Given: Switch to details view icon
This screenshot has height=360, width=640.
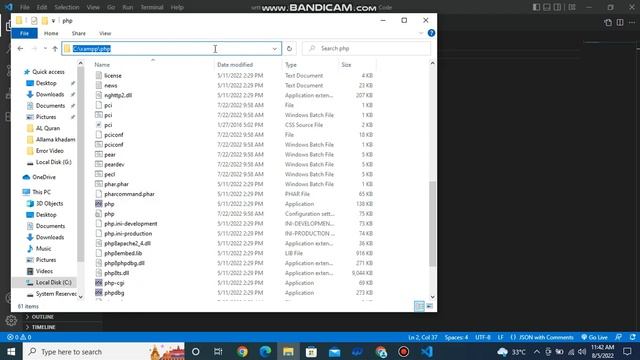Looking at the screenshot, I should pyautogui.click(x=419, y=306).
